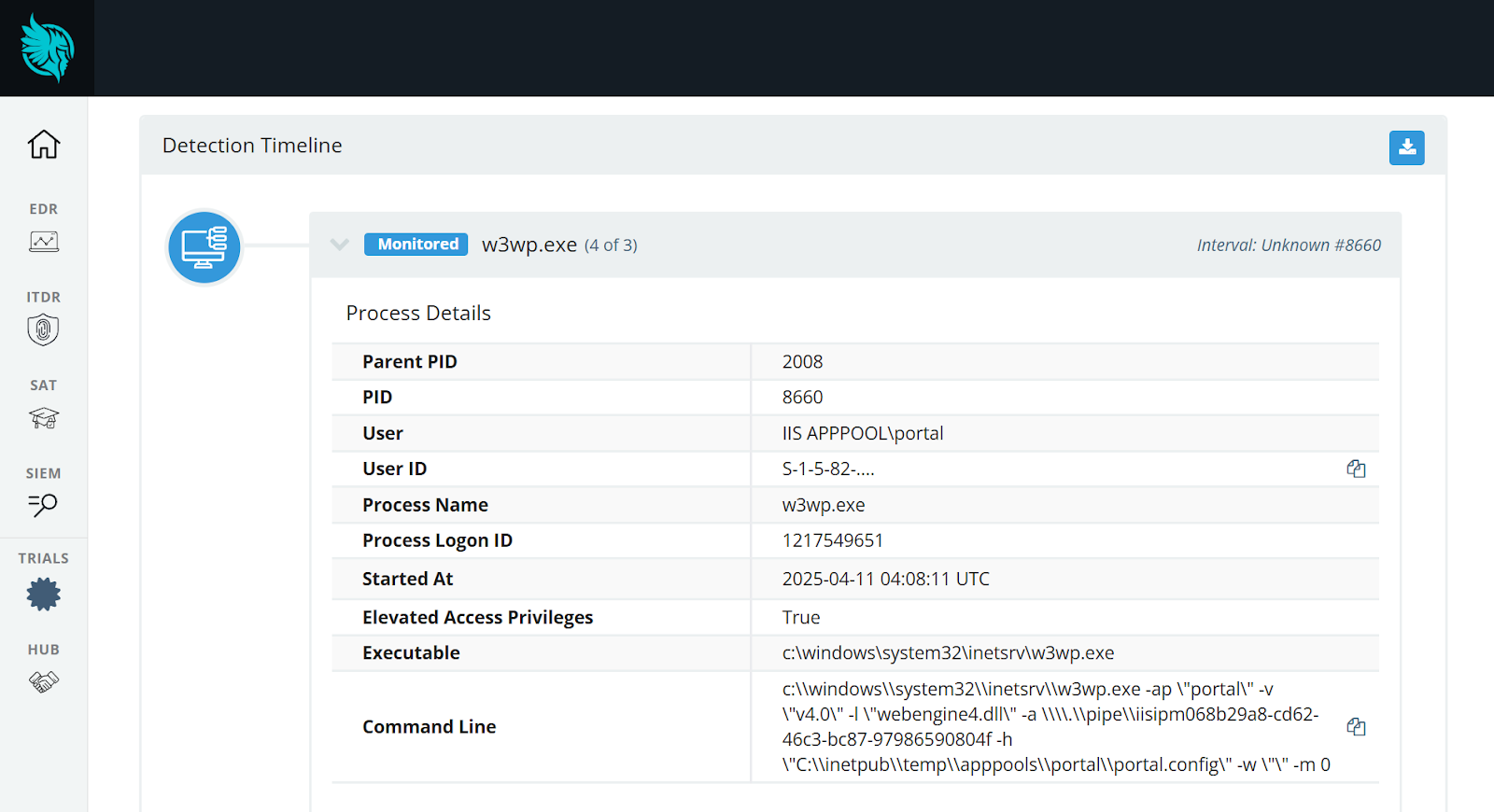
Task: Copy the Command Line value
Action: point(1356,726)
